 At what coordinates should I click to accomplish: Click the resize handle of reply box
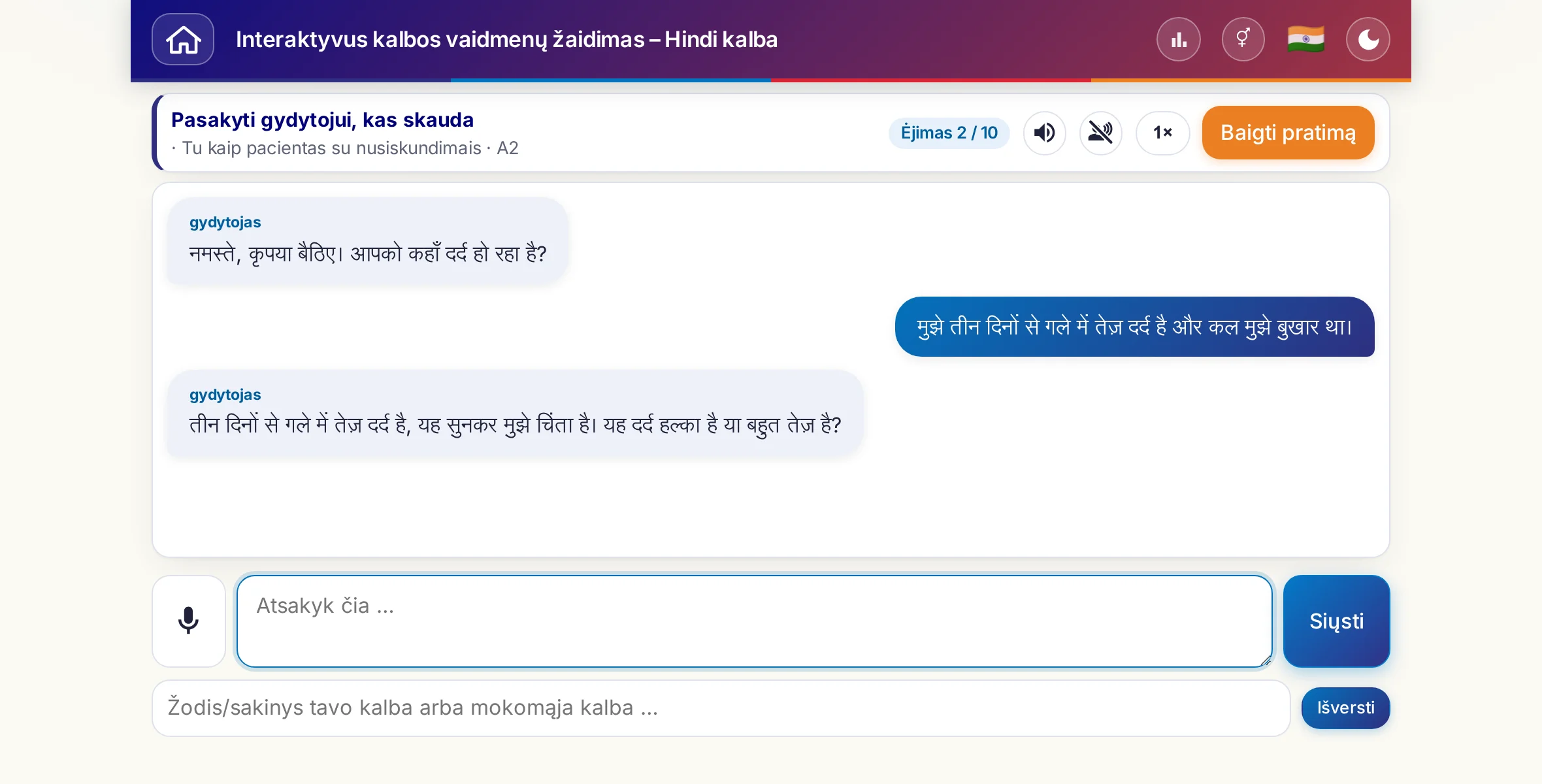pyautogui.click(x=1266, y=661)
